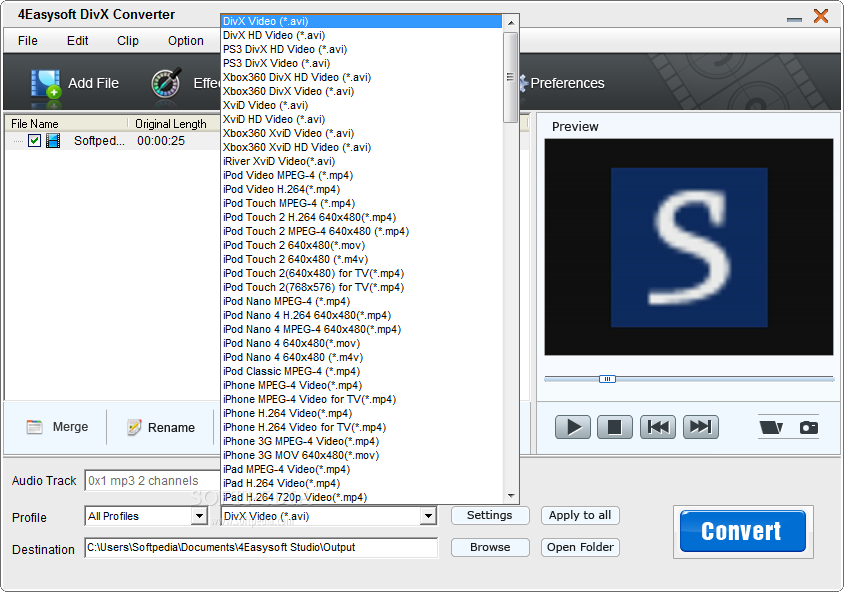Open Preferences from the toolbar
This screenshot has height=592, width=844.
tap(567, 83)
